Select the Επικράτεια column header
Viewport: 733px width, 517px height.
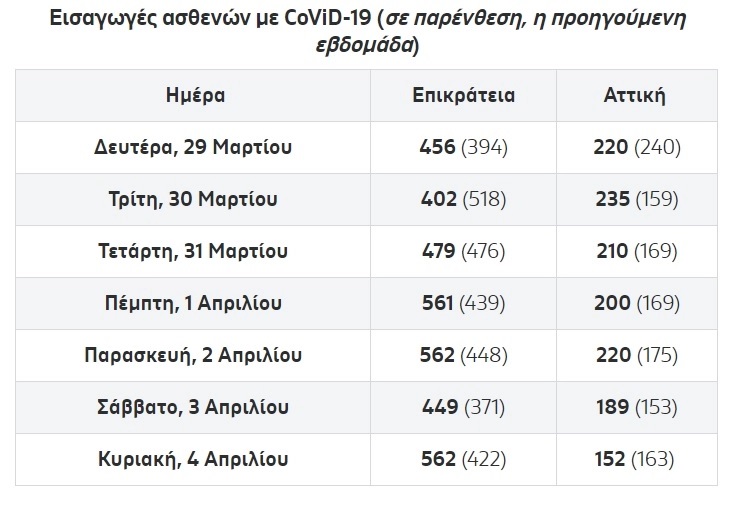point(463,95)
